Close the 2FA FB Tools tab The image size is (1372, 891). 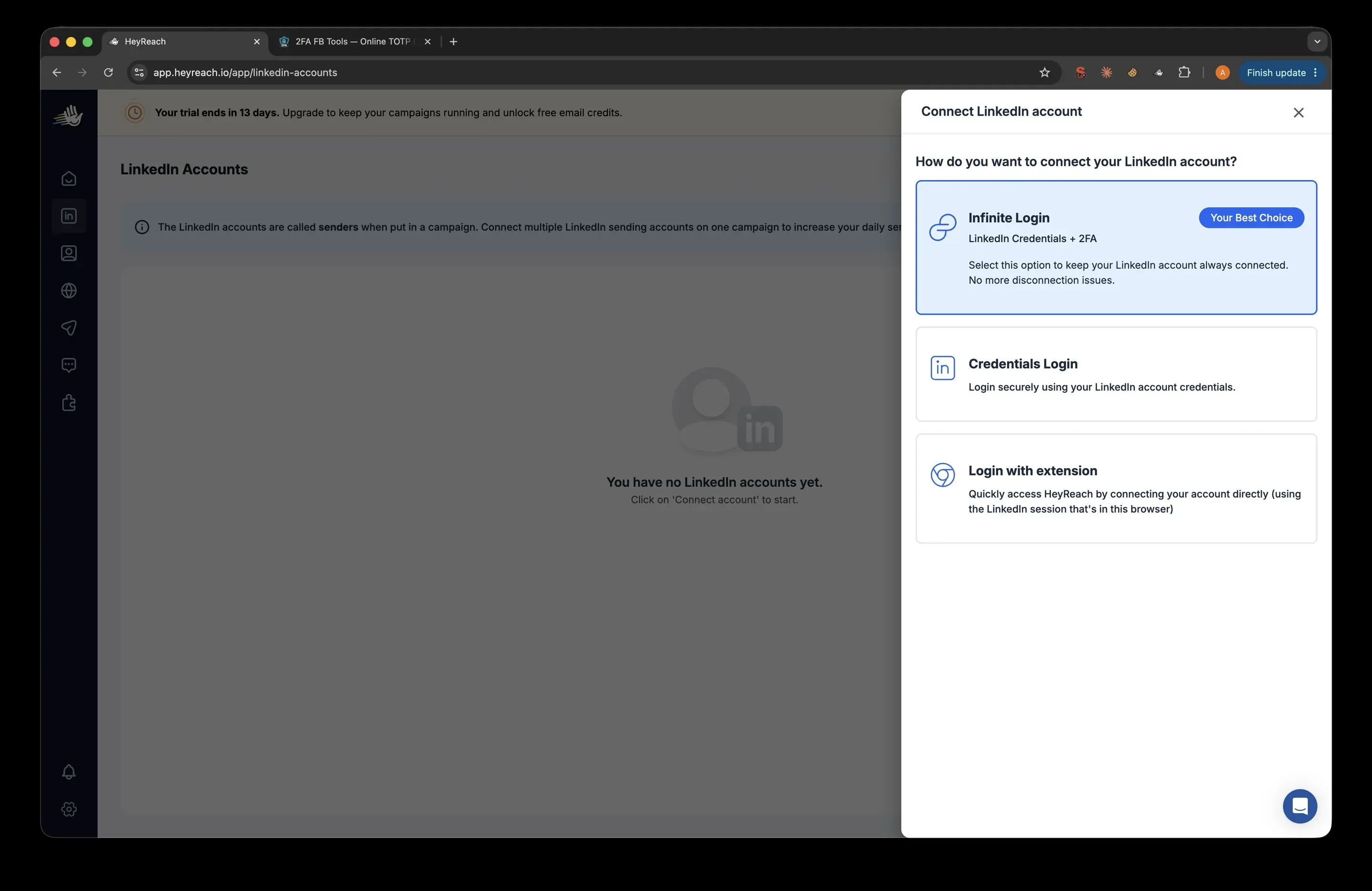pyautogui.click(x=427, y=41)
